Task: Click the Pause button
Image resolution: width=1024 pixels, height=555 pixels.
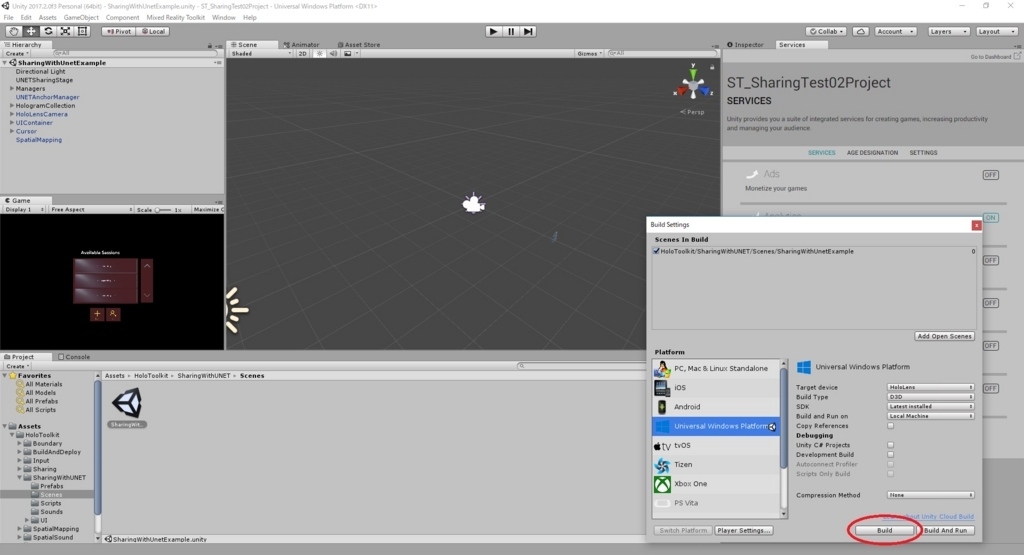Action: [x=511, y=31]
